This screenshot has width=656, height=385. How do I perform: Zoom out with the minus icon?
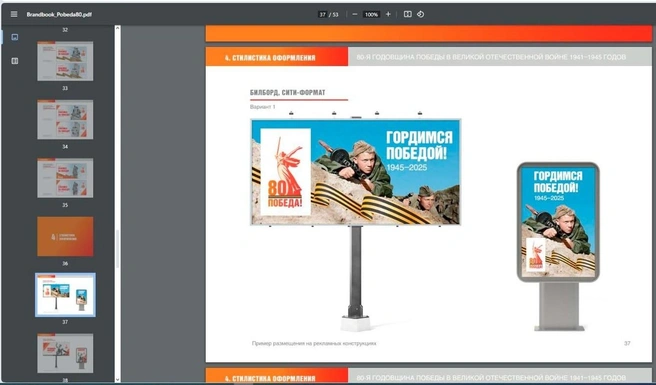point(355,14)
